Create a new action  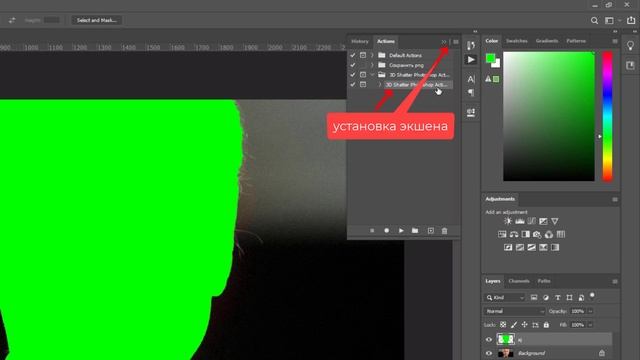pos(431,231)
